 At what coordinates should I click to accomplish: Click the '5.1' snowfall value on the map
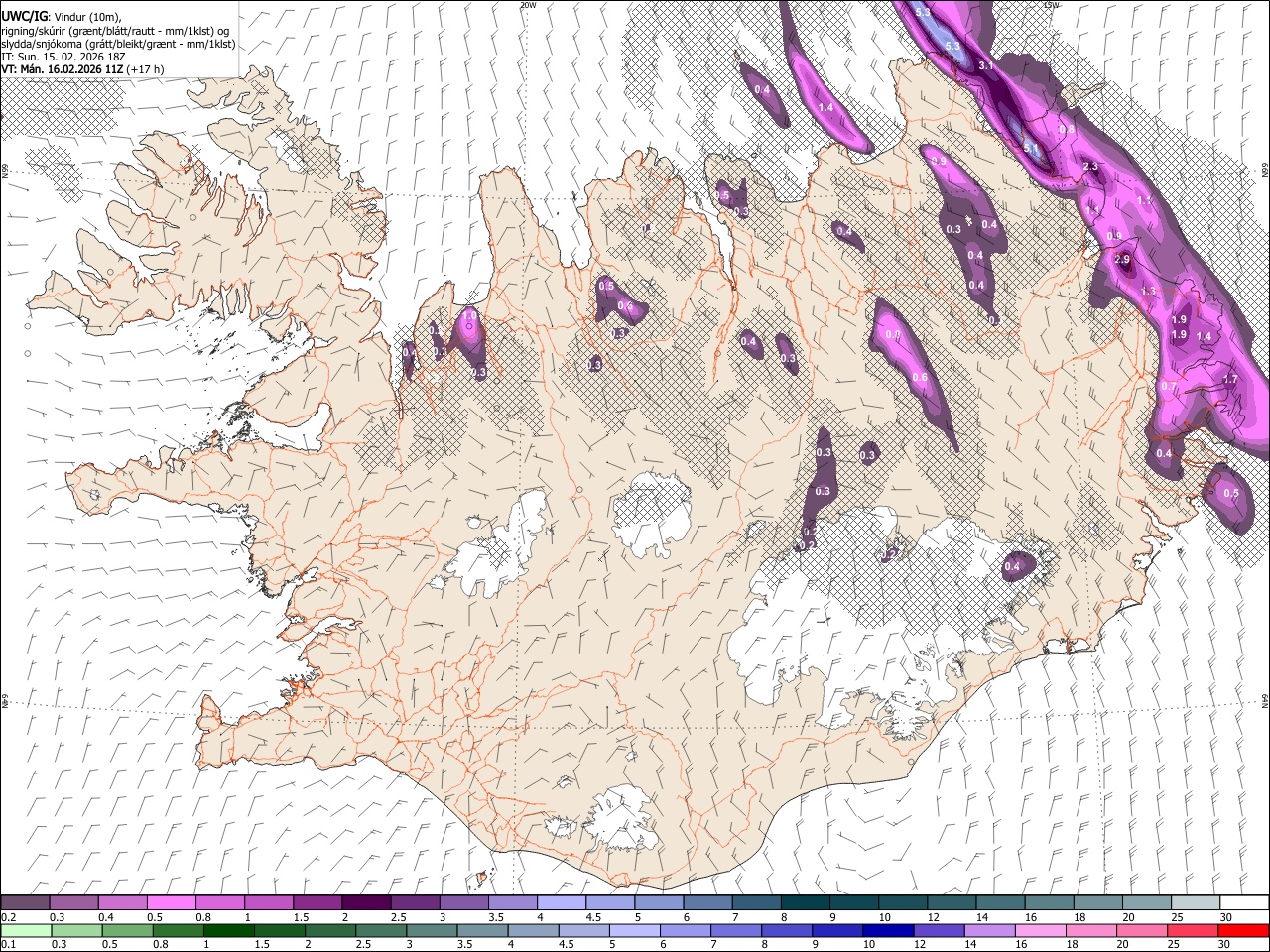pos(1032,149)
